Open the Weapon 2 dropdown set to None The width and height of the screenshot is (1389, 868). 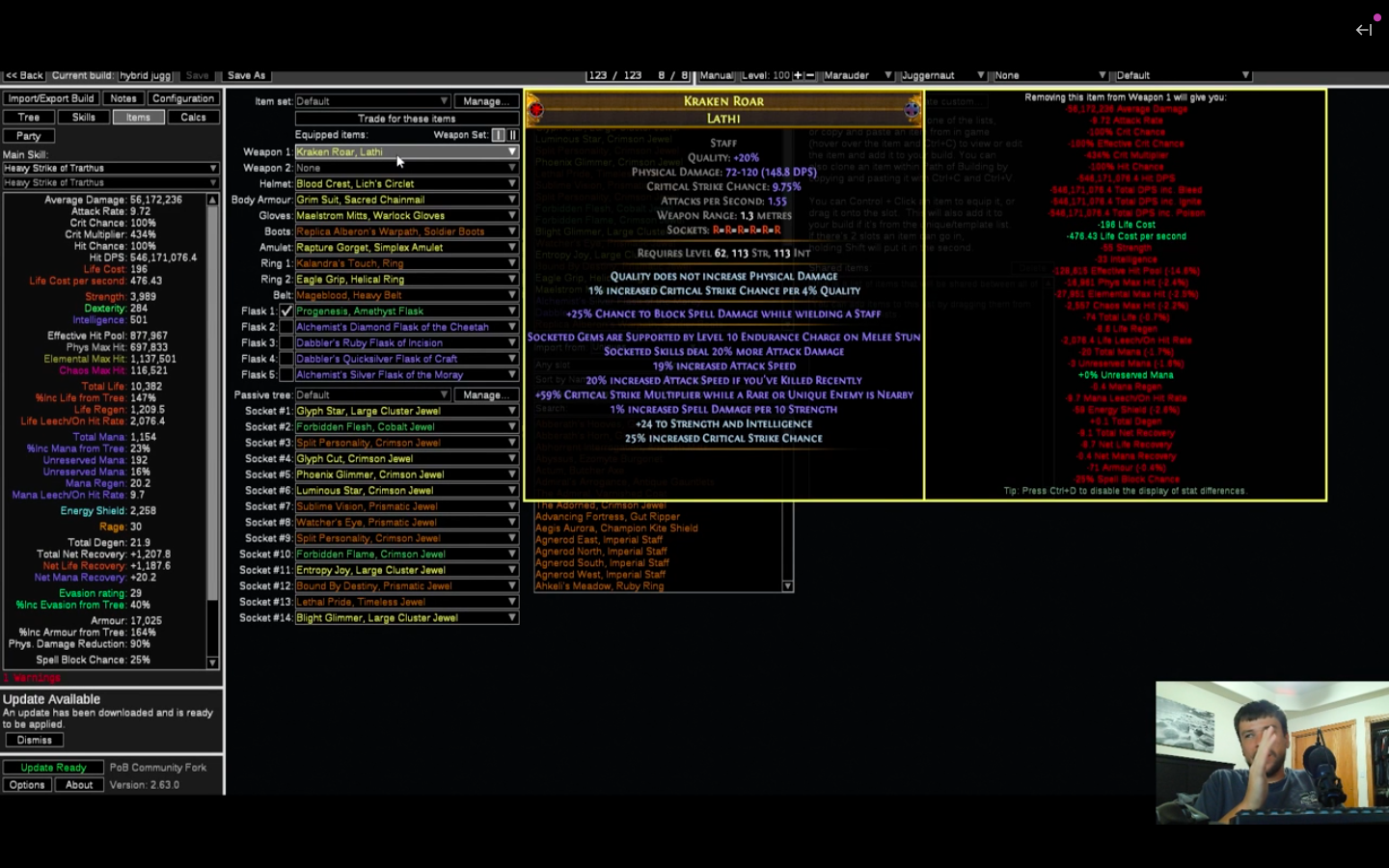407,168
